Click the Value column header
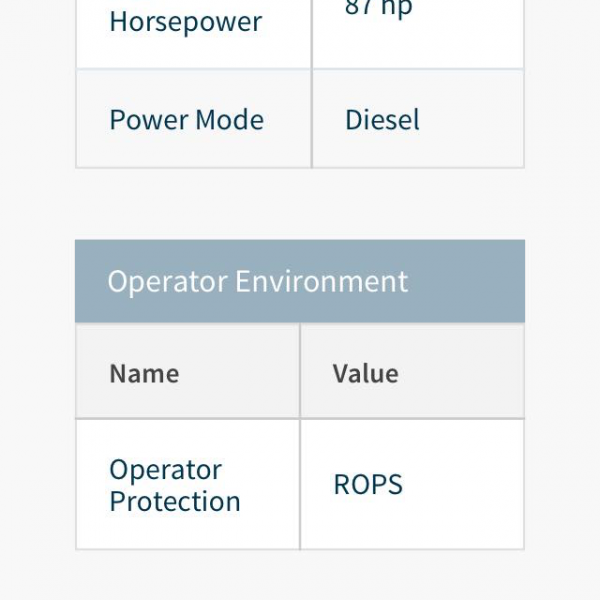 click(x=412, y=371)
